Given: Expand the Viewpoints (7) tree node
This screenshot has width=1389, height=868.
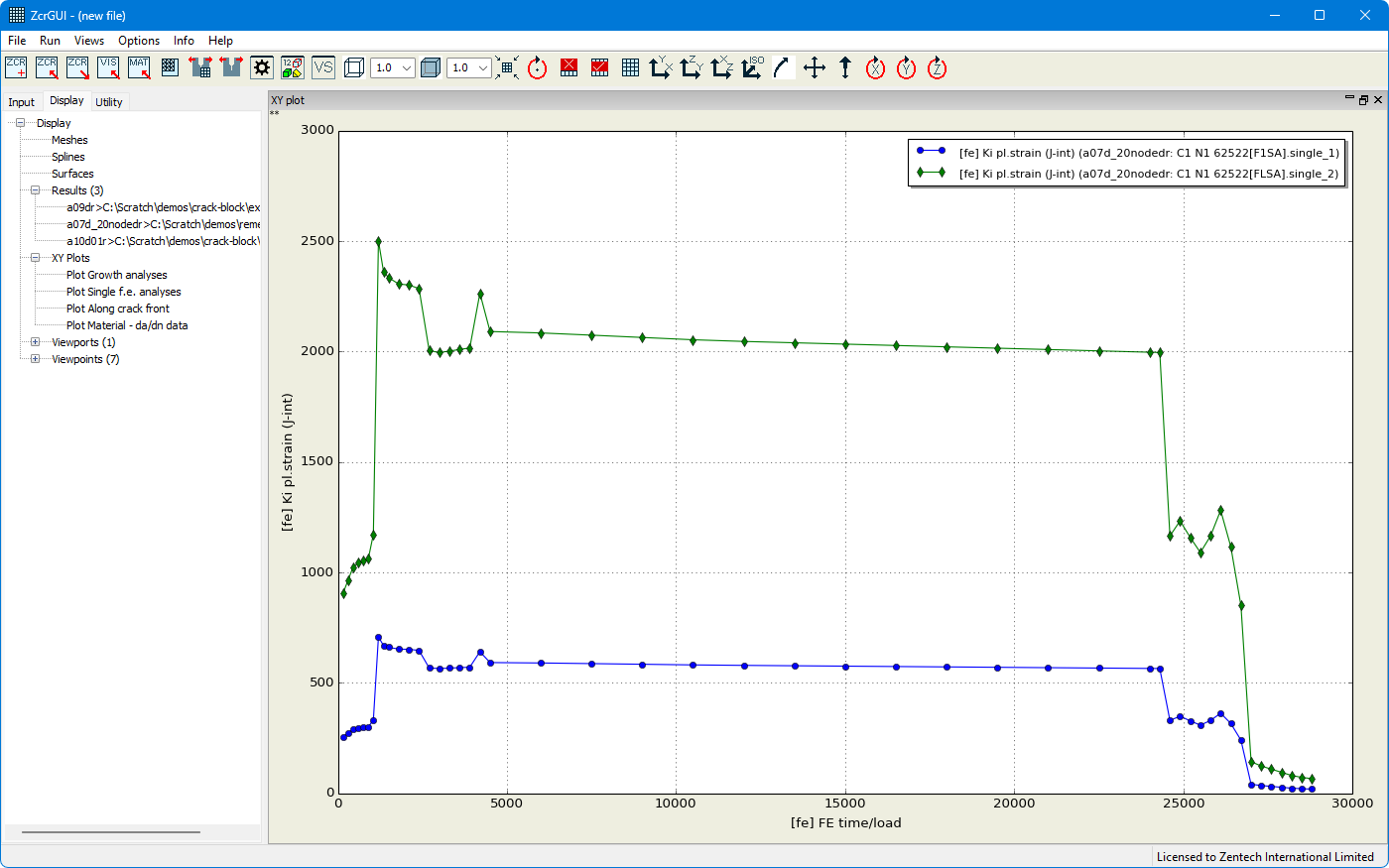Looking at the screenshot, I should coord(35,359).
